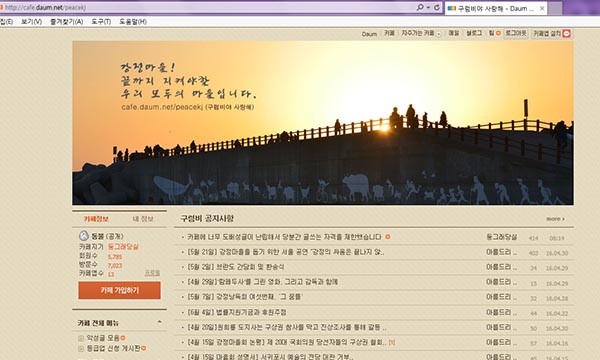Click the member grade icon beside 공개
Image resolution: width=600 pixels, height=360 pixels.
click(x=84, y=236)
